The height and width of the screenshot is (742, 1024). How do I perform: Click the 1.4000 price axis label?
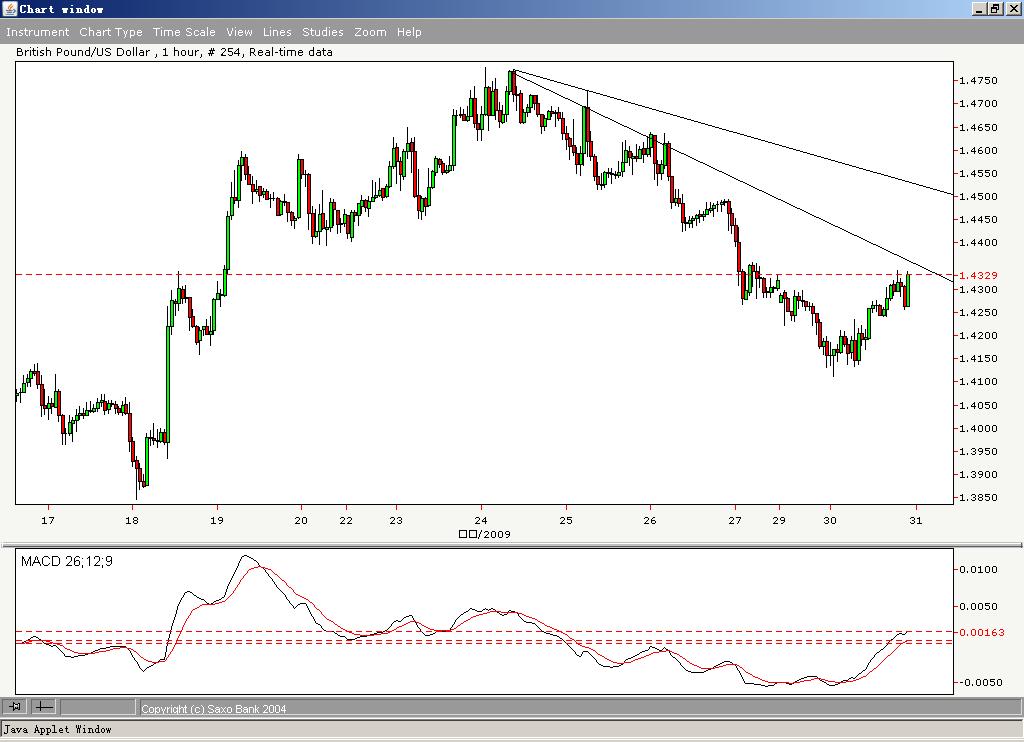coord(978,428)
